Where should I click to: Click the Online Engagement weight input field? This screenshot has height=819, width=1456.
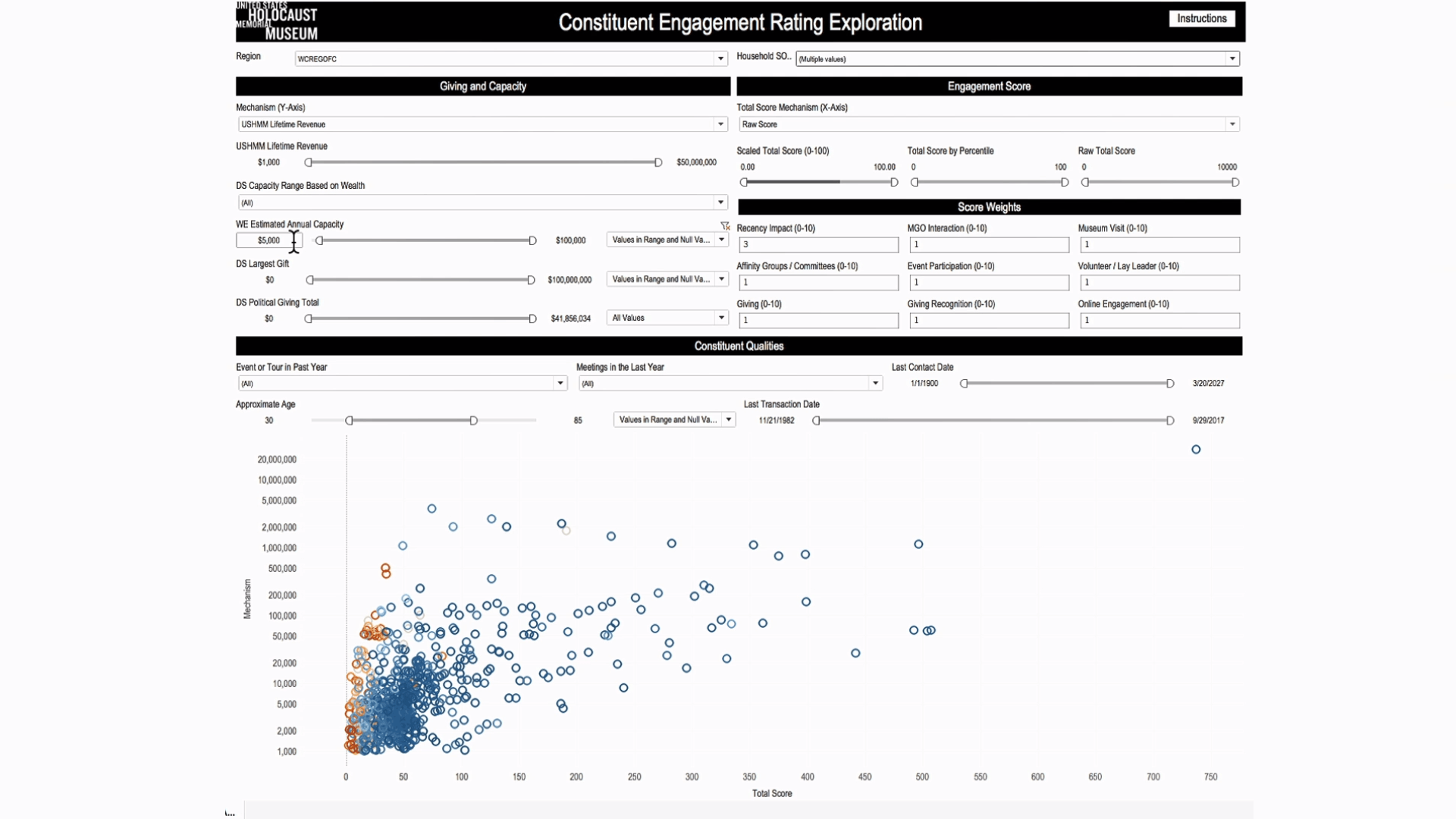click(x=1159, y=320)
